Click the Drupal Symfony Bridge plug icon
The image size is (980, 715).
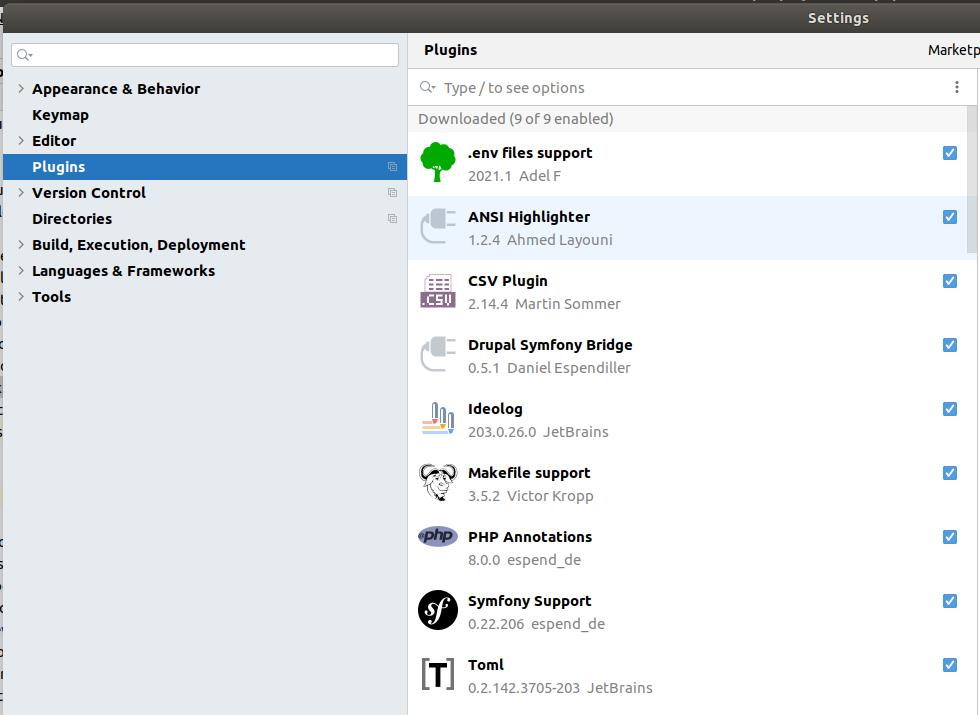pyautogui.click(x=438, y=354)
